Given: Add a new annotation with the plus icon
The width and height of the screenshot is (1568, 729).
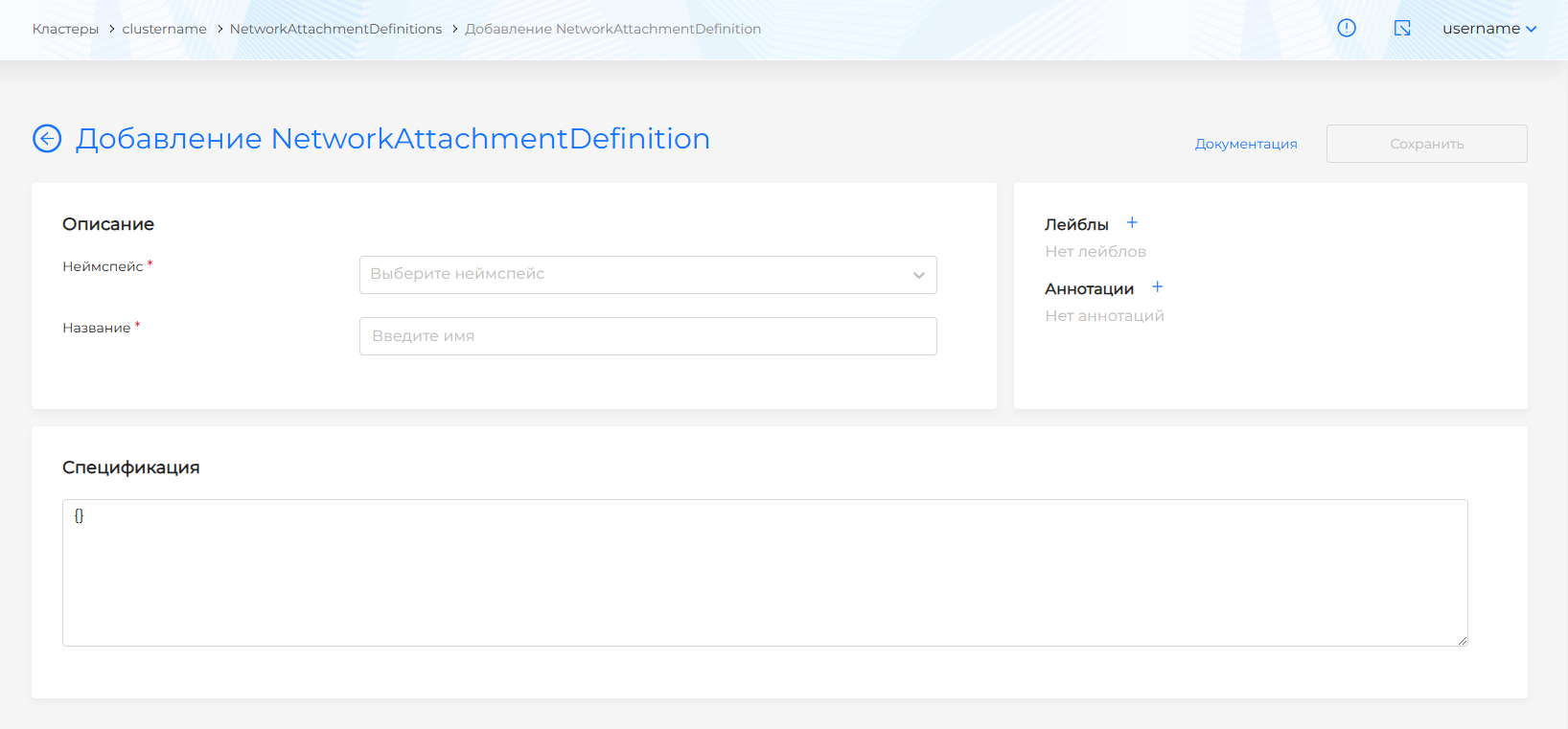Looking at the screenshot, I should (x=1157, y=287).
